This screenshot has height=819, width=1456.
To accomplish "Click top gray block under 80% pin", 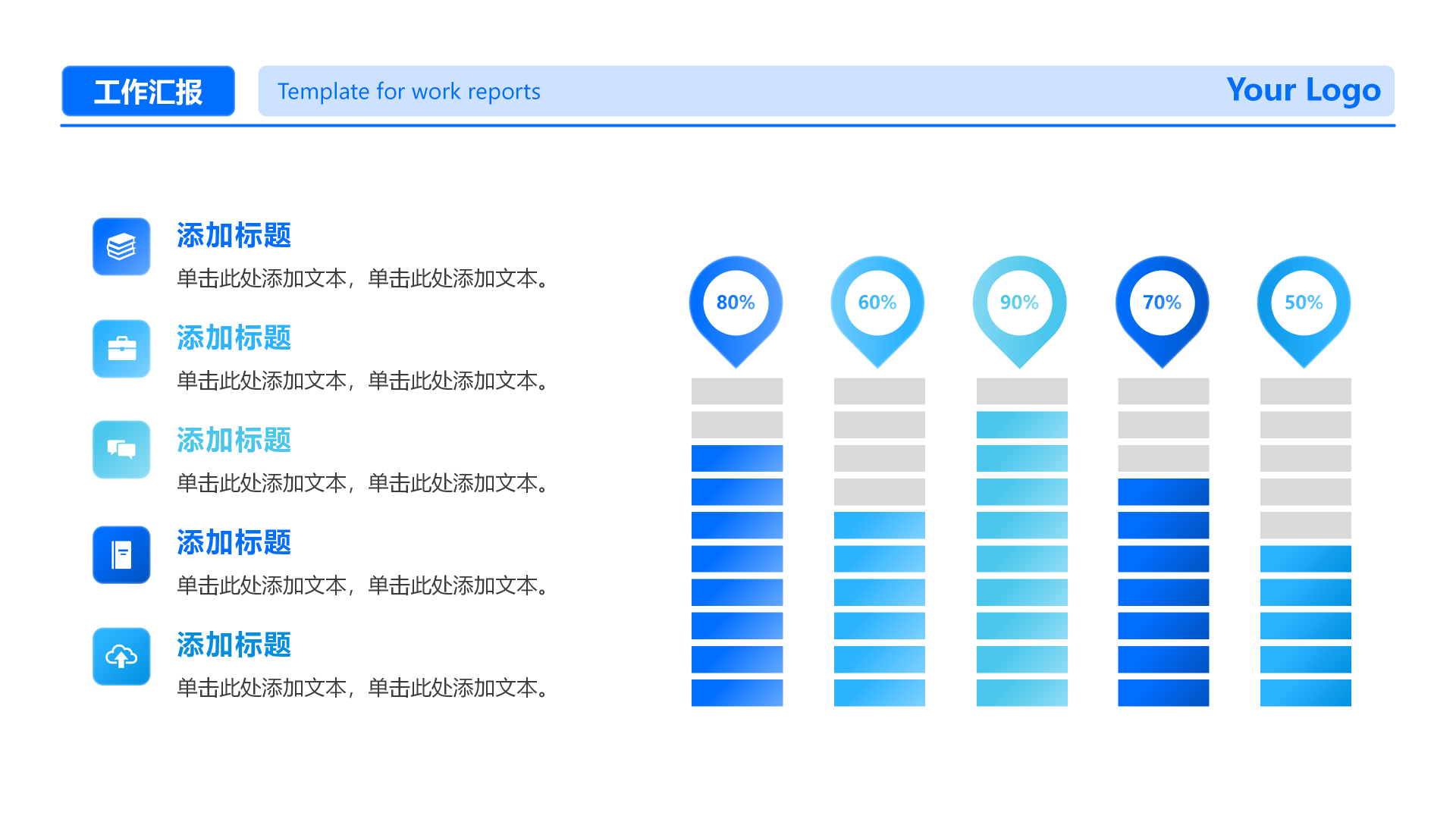I will pyautogui.click(x=736, y=391).
